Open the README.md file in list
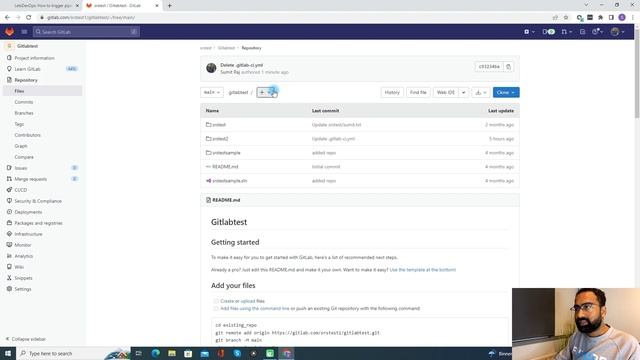640x360 pixels. (225, 167)
